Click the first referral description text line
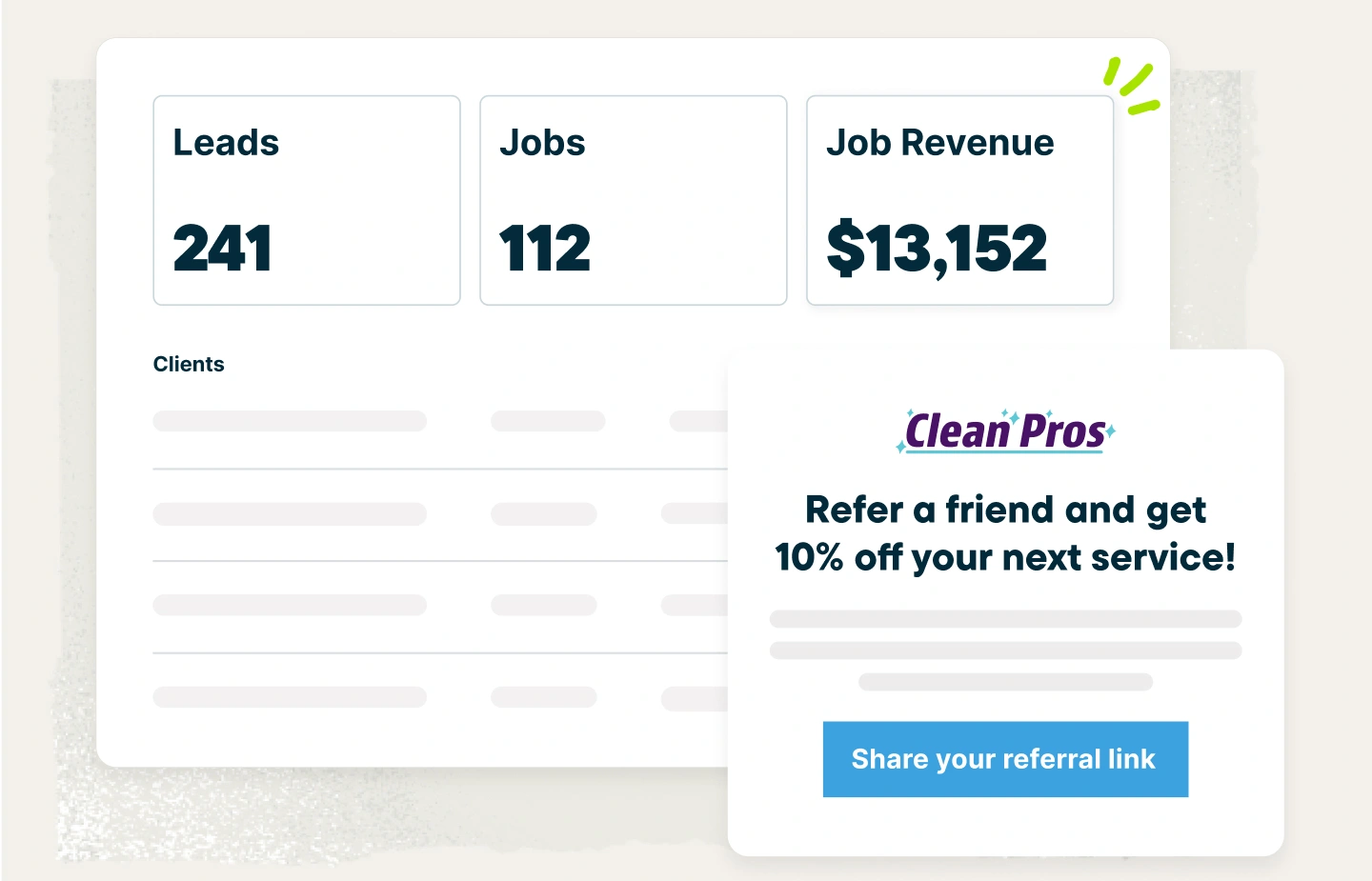This screenshot has width=1372, height=881. pos(1005,619)
